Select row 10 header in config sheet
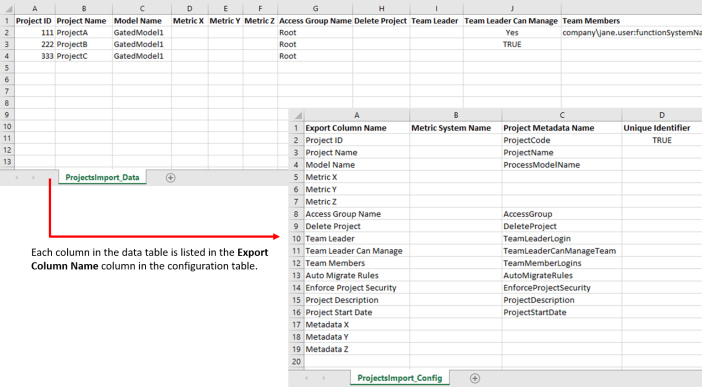 pos(296,239)
